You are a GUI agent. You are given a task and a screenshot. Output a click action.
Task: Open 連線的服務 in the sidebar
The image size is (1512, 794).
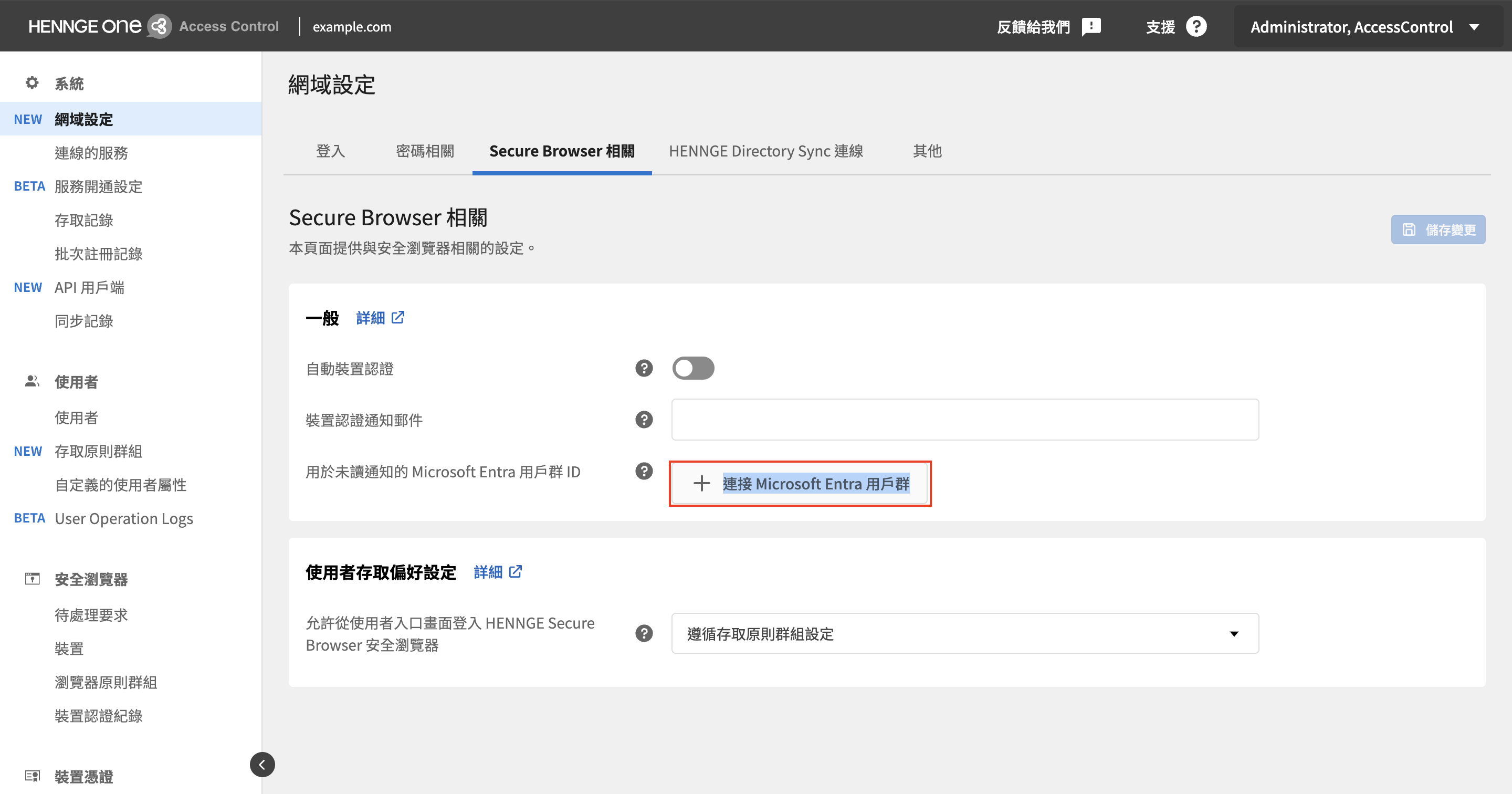[91, 153]
